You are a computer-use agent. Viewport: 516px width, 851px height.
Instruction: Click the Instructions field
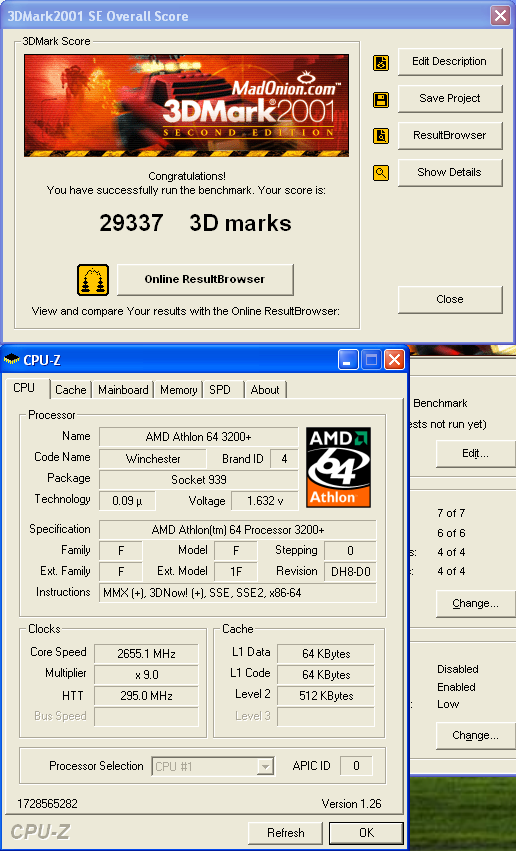pyautogui.click(x=238, y=593)
